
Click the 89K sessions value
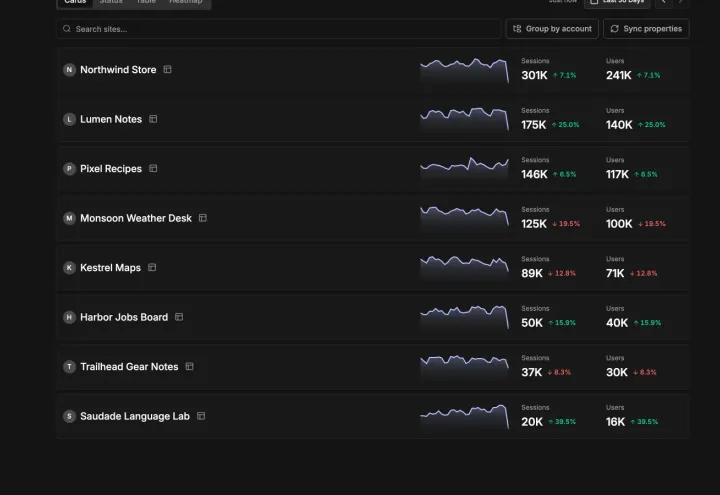532,274
